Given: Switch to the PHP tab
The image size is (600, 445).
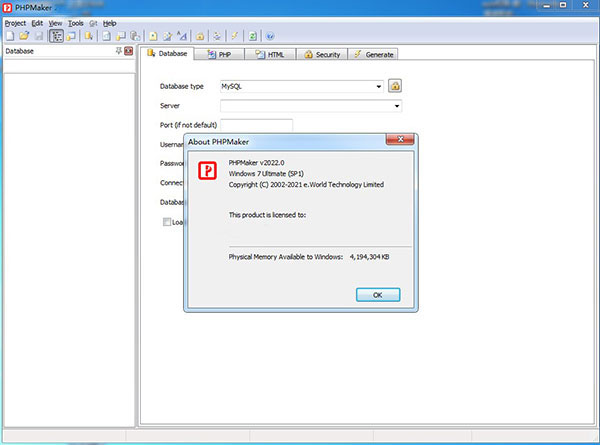Looking at the screenshot, I should click(x=219, y=54).
